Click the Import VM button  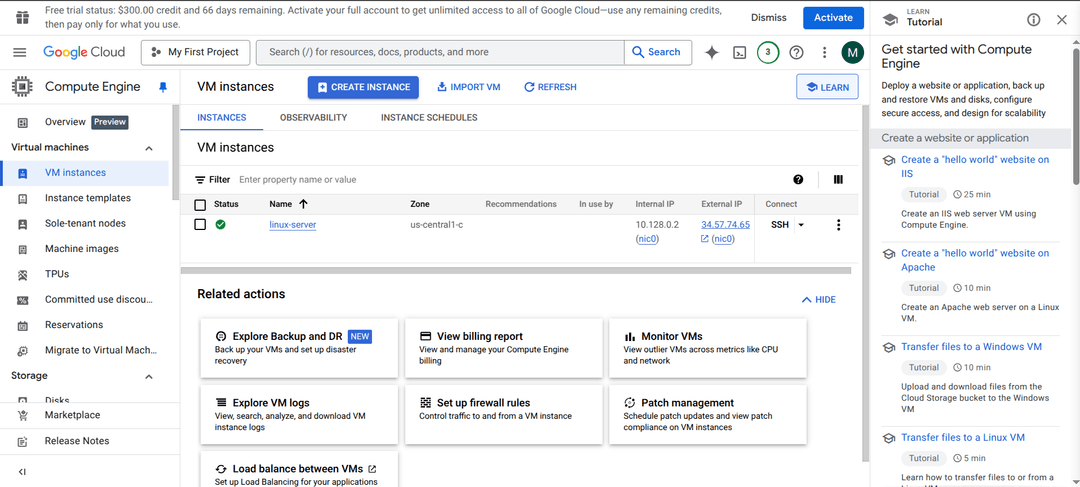tap(468, 87)
